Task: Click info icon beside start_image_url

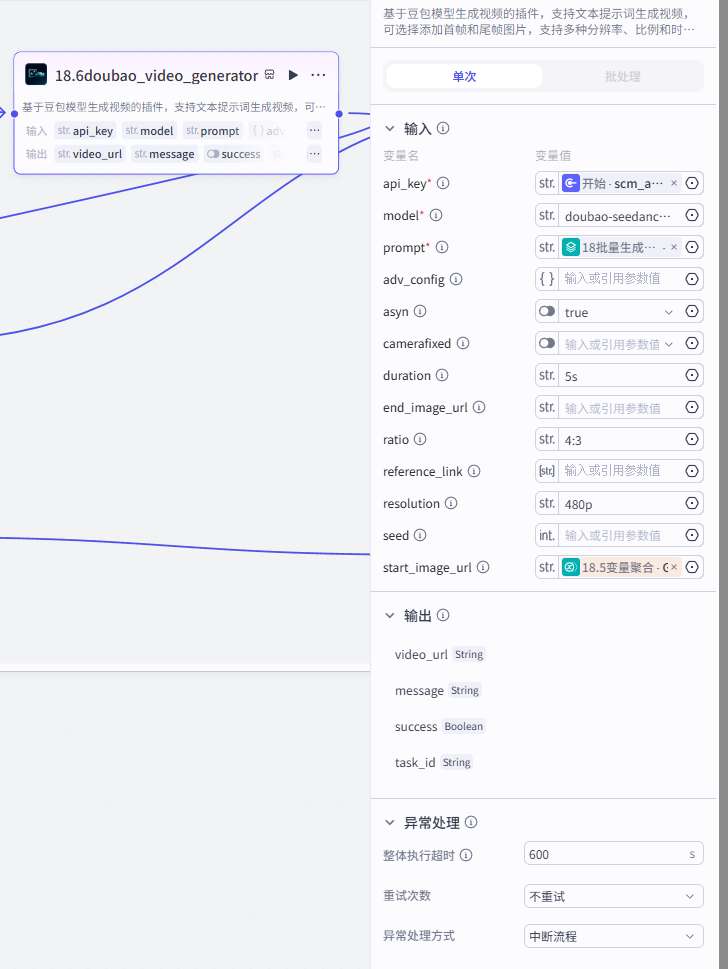Action: (483, 567)
